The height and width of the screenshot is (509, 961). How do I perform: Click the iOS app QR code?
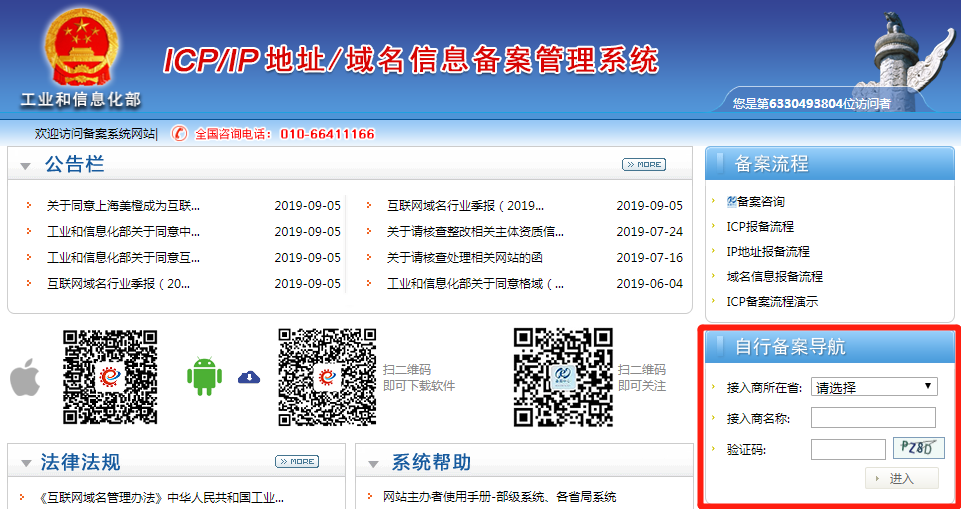tap(110, 377)
